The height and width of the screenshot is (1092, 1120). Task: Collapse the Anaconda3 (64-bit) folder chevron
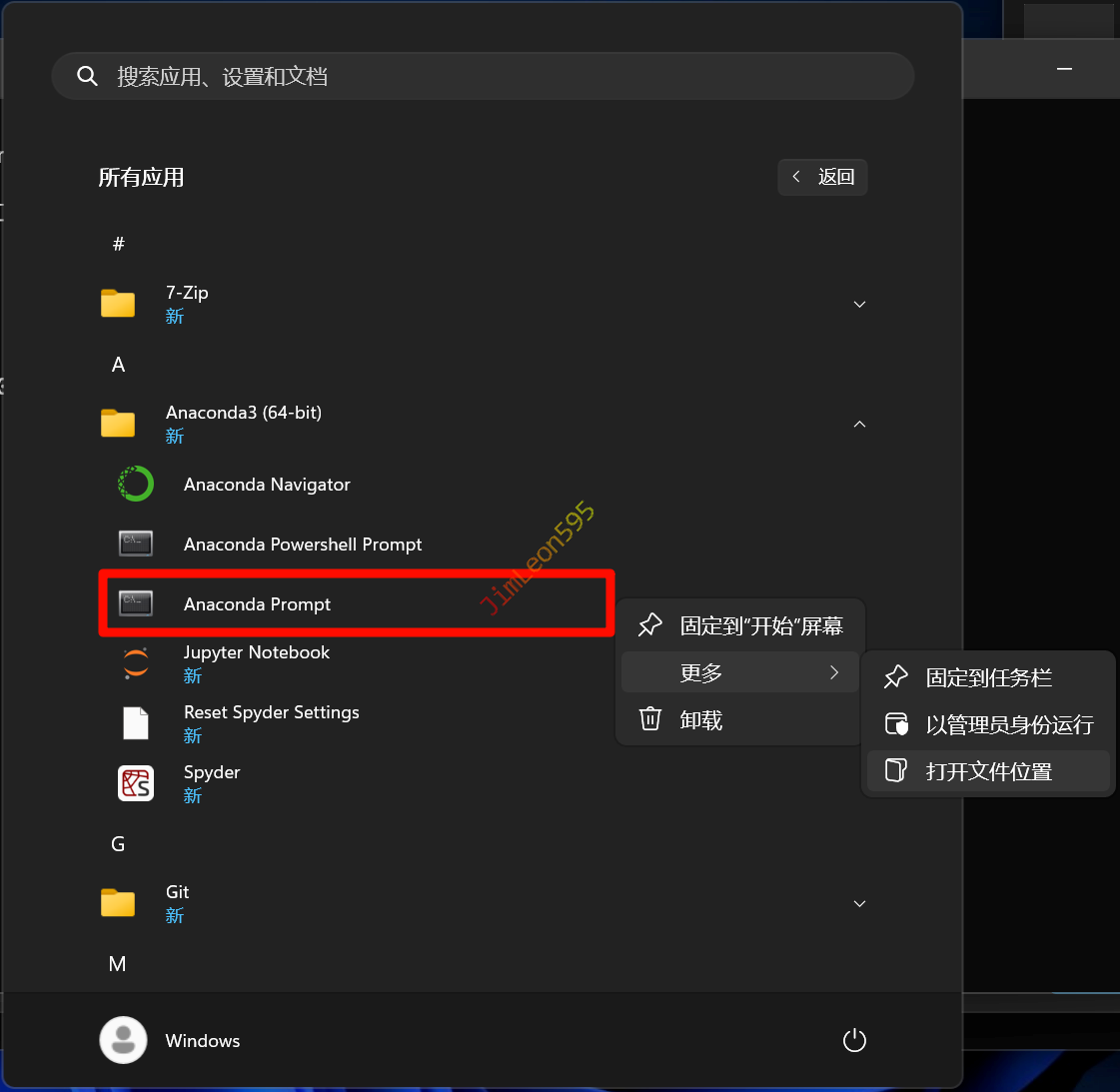pyautogui.click(x=859, y=425)
